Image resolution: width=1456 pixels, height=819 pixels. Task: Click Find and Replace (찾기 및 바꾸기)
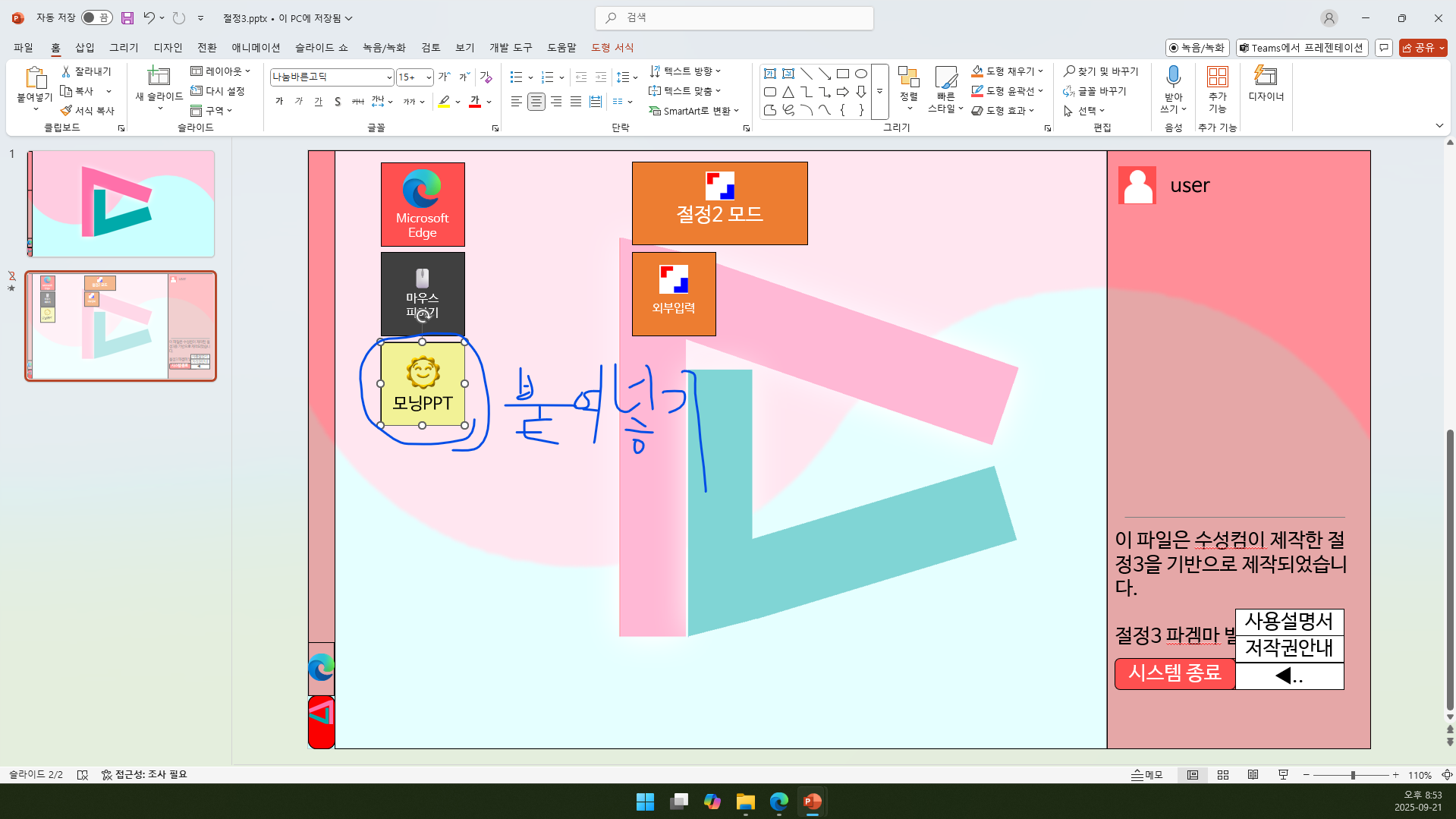pyautogui.click(x=1101, y=71)
